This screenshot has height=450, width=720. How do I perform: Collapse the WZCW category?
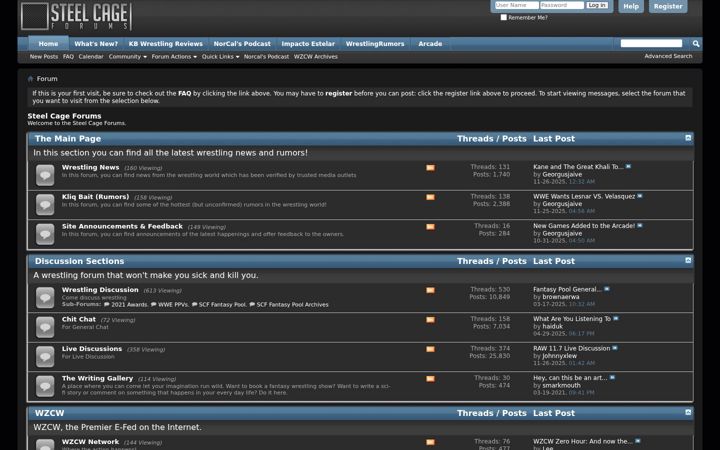688,412
